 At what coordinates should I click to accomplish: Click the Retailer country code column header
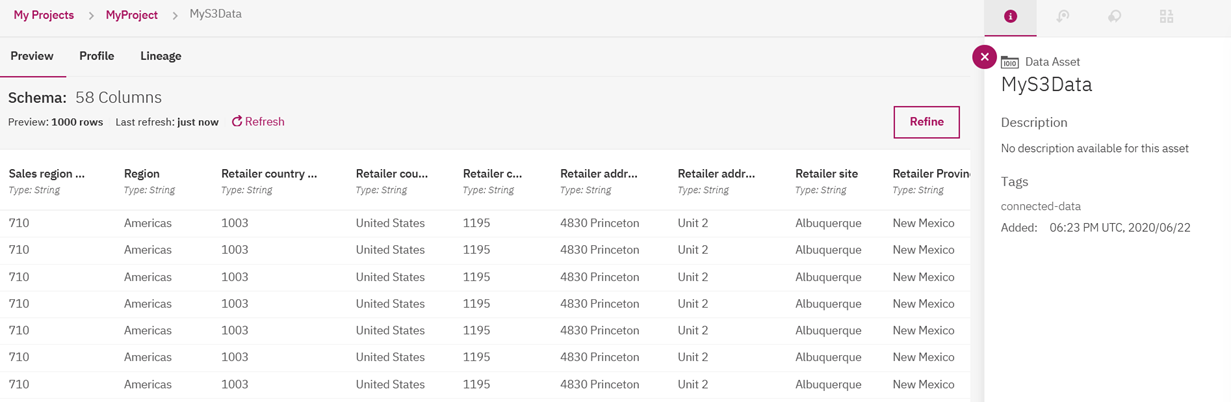(x=269, y=173)
